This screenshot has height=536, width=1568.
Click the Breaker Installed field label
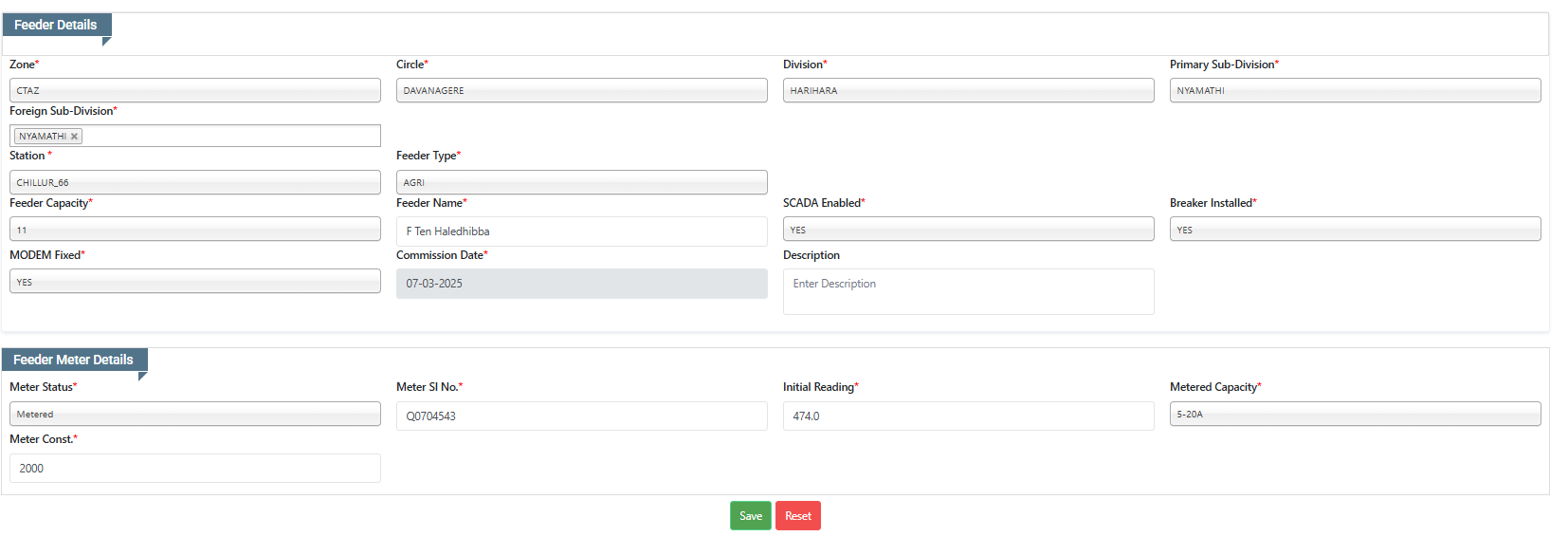pos(1213,203)
